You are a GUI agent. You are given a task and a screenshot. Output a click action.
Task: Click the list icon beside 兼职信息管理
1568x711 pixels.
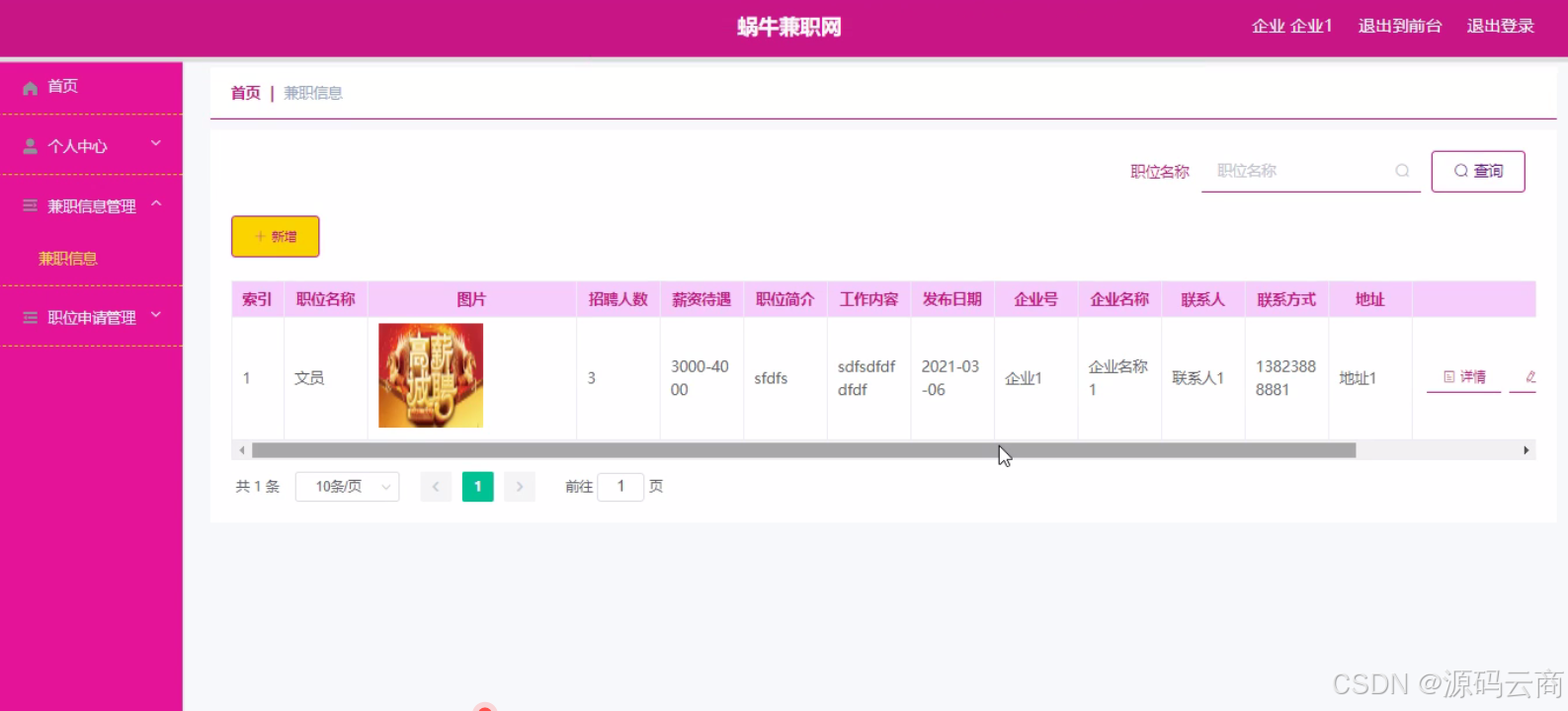pyautogui.click(x=30, y=205)
